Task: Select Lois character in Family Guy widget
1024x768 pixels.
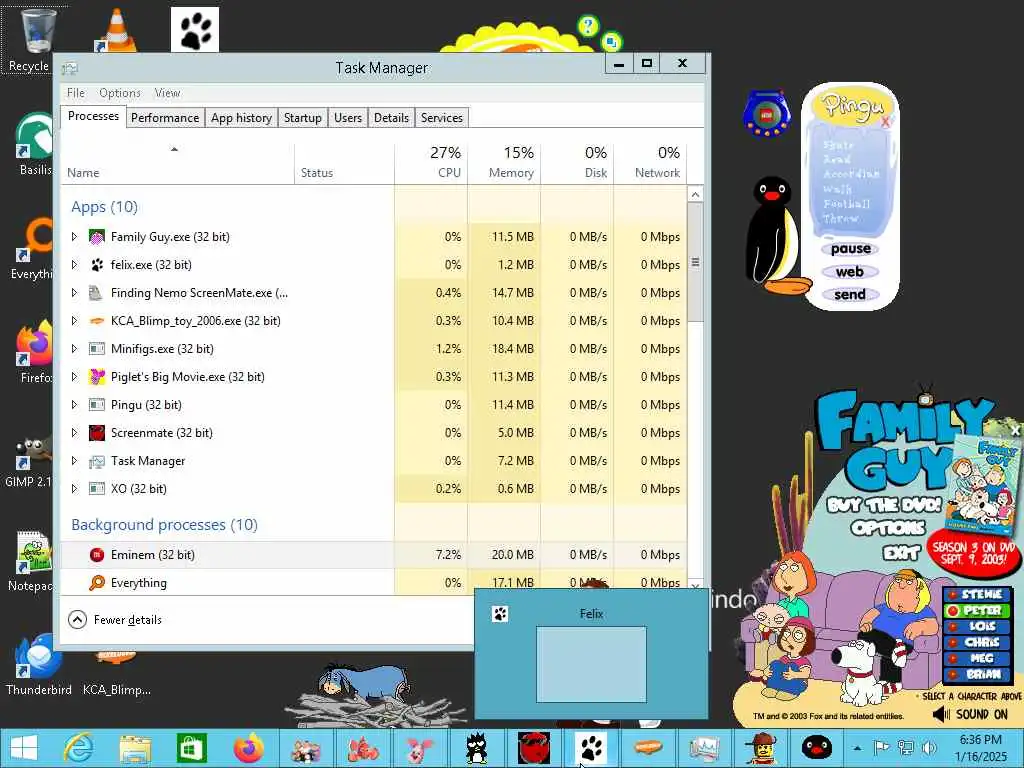Action: (x=976, y=626)
